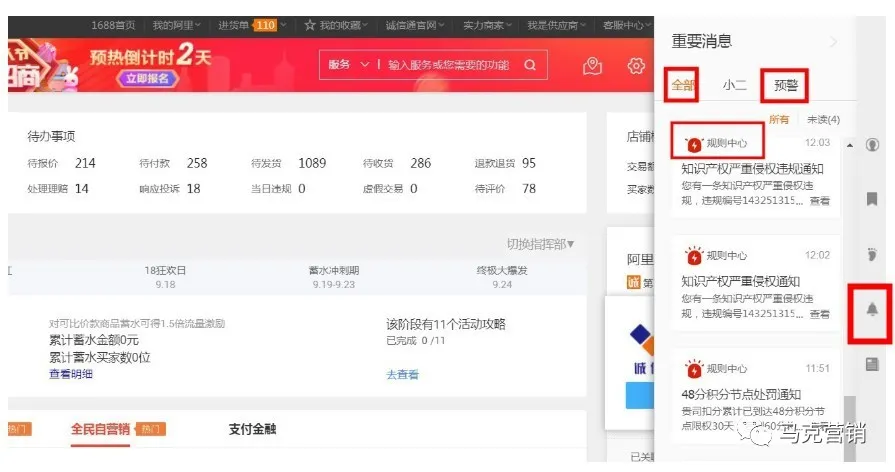
Task: Expand the 我是供应商 dropdown
Action: [x=583, y=25]
